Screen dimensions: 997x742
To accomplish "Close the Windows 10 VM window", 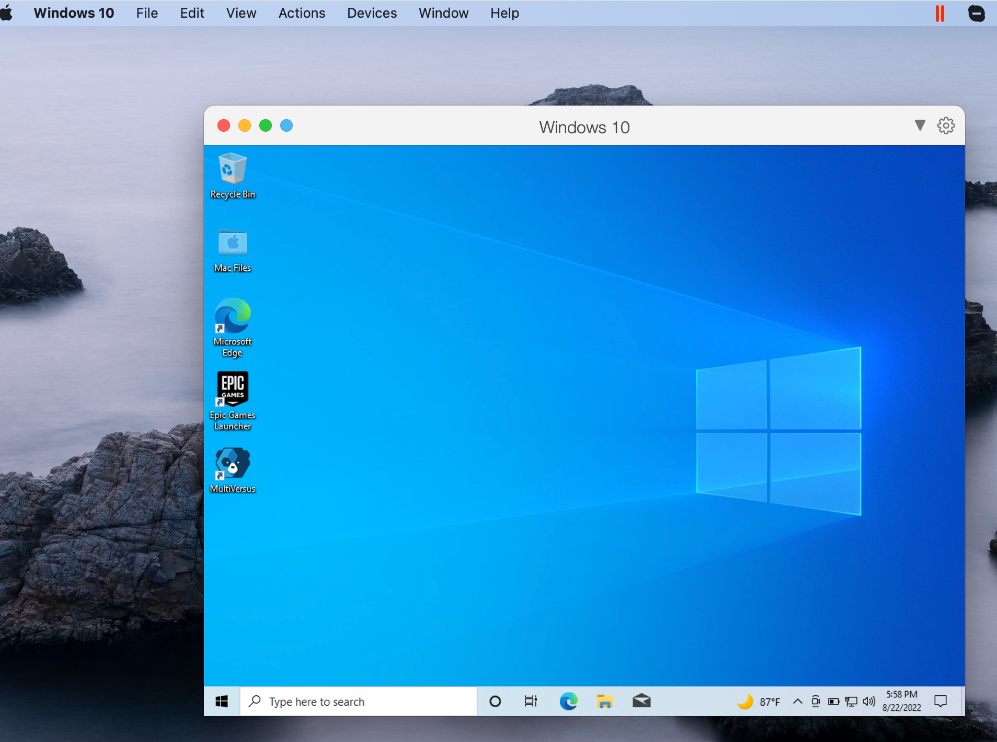I will 224,126.
